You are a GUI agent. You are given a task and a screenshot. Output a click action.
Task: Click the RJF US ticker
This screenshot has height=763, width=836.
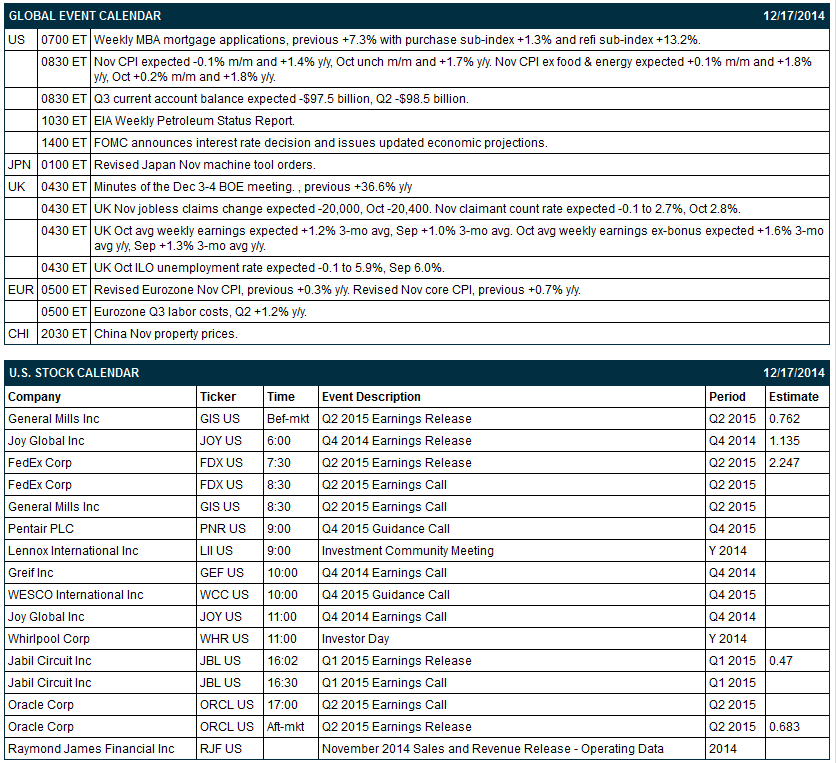(221, 749)
